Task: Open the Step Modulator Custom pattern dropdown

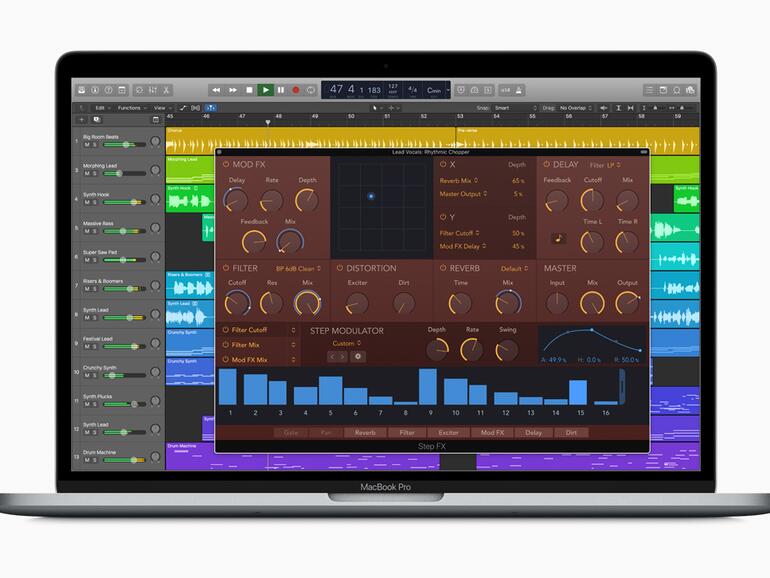Action: tap(347, 343)
